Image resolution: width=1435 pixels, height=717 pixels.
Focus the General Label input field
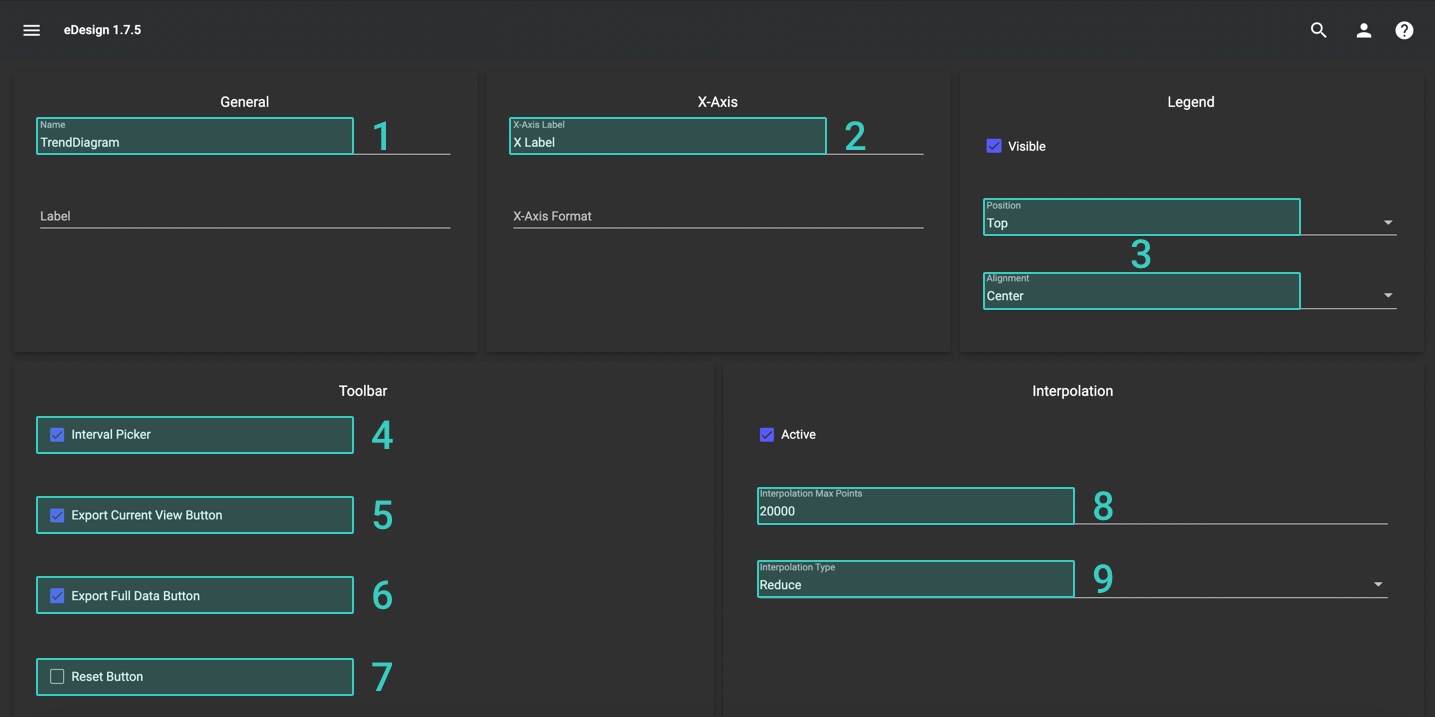tap(244, 216)
